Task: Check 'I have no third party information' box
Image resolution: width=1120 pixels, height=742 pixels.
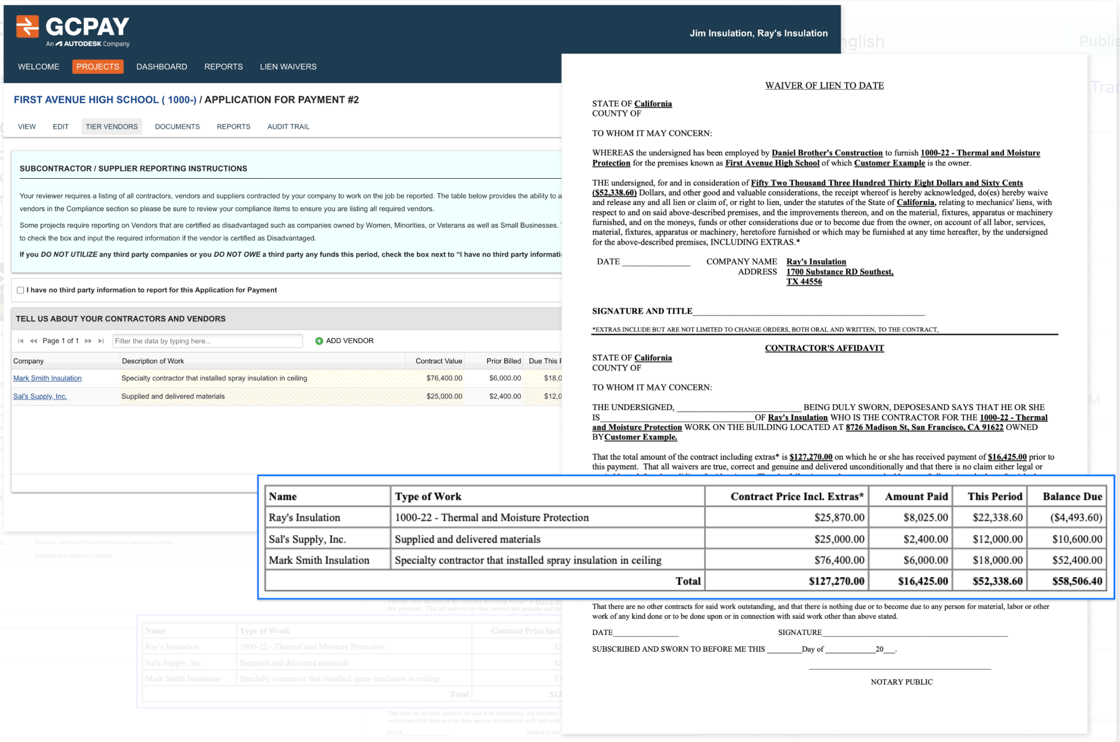Action: pos(20,290)
